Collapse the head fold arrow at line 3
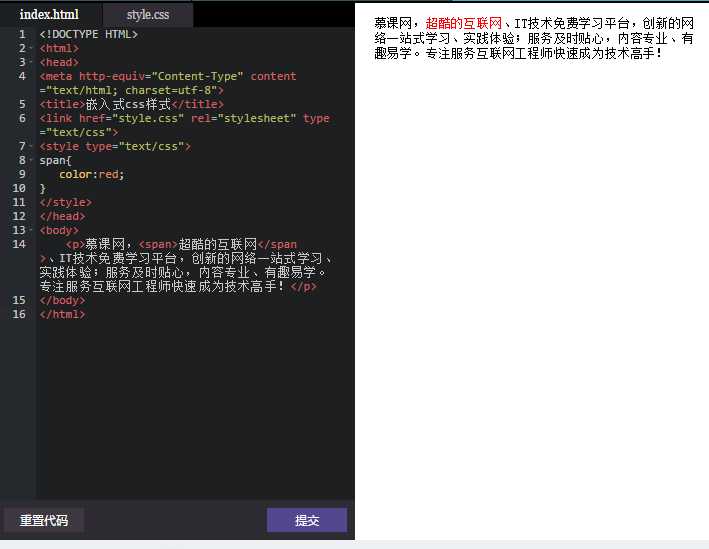This screenshot has width=709, height=549. 31,62
